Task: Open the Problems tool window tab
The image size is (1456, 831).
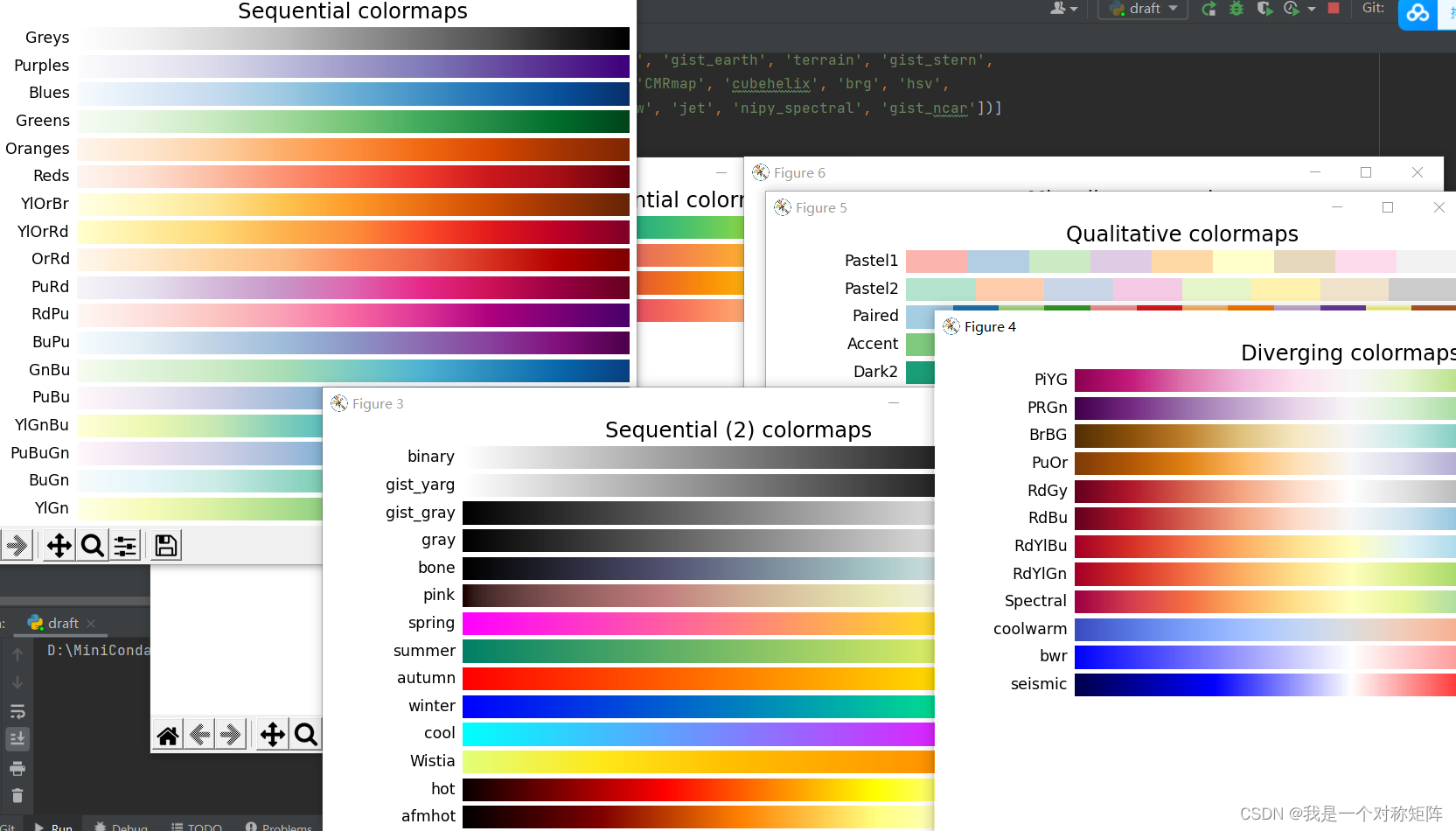Action: coord(279,827)
